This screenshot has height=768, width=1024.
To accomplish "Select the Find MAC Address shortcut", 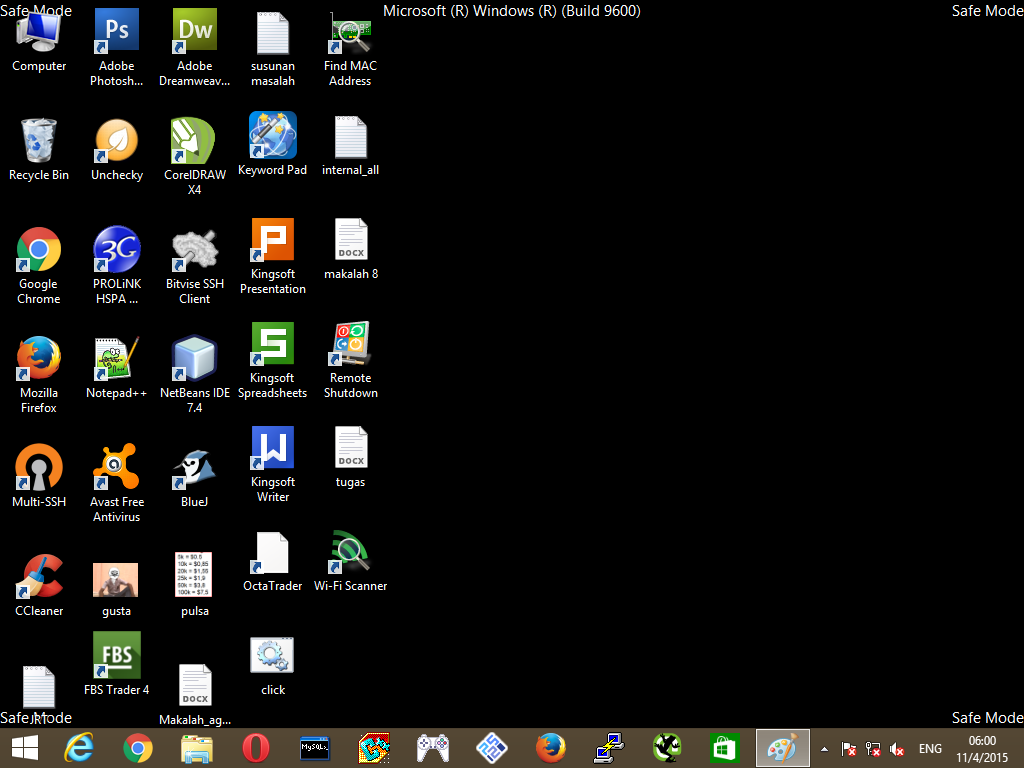I will pyautogui.click(x=351, y=49).
